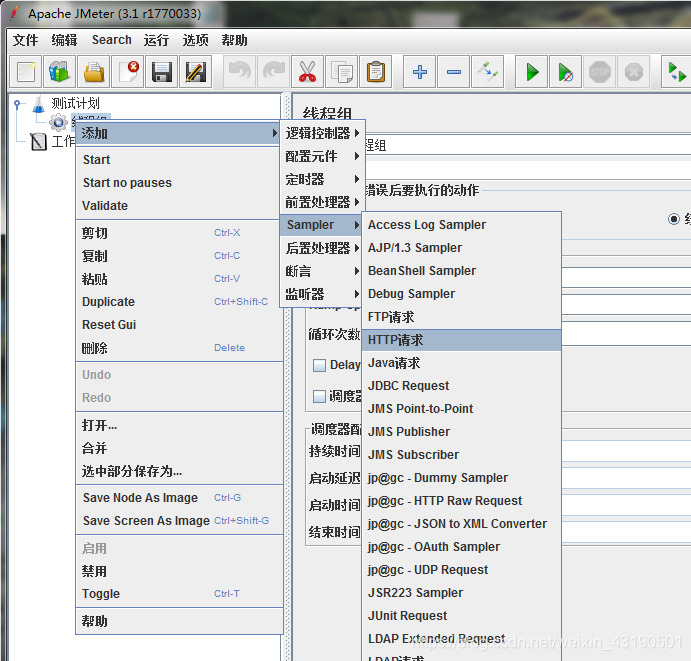Select the 测试计划 flask icon
This screenshot has width=691, height=661.
pyautogui.click(x=39, y=104)
